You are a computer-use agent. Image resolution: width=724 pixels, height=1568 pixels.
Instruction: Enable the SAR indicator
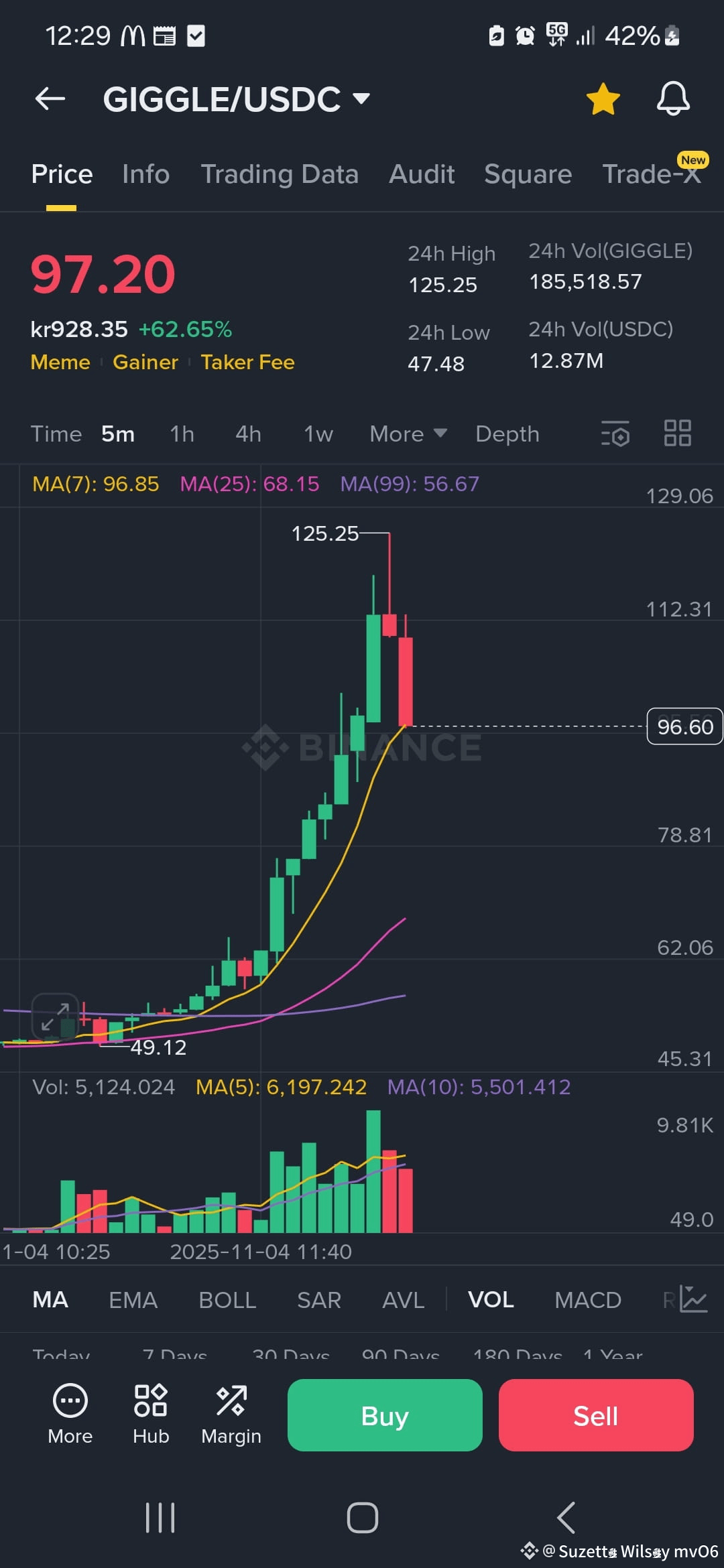pos(319,1300)
